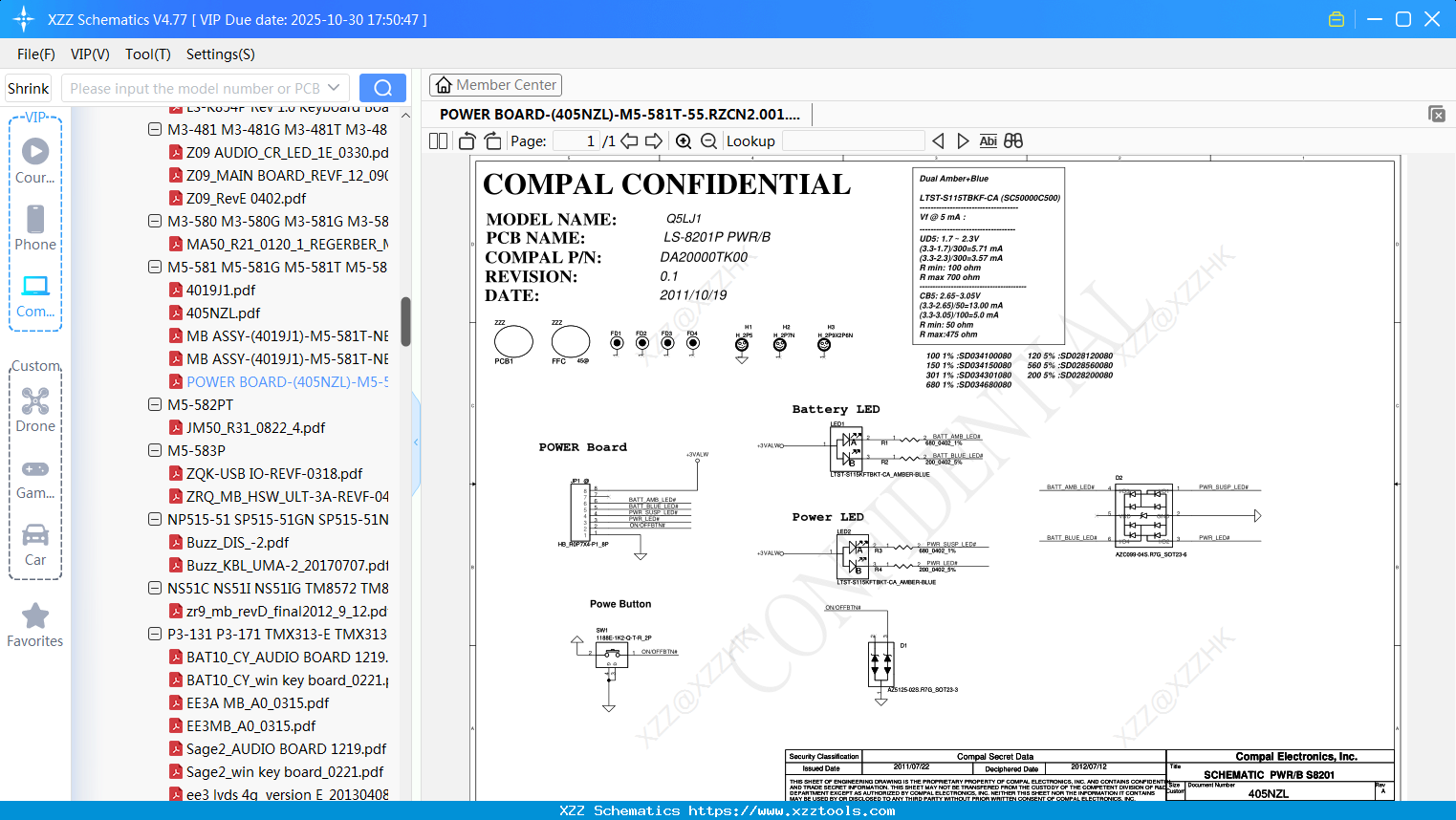Click the PDF icon beside 4019J1.pdf
Viewport: 1456px width, 820px height.
[x=176, y=290]
